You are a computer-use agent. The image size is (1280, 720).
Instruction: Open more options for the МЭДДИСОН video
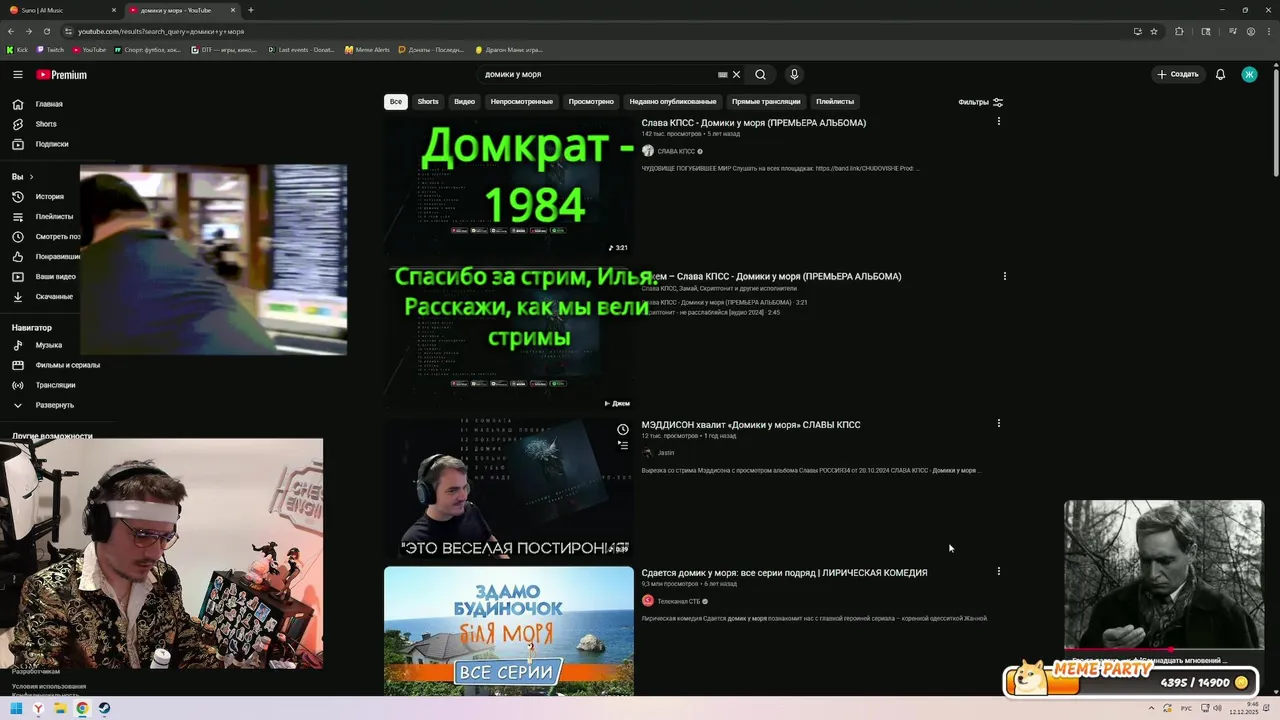(998, 423)
